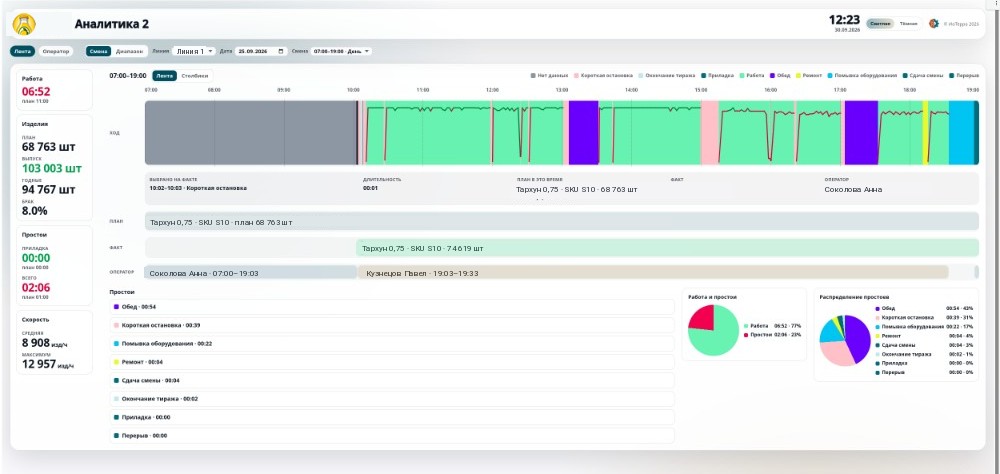
Task: Select the Смена period tab
Action: (x=99, y=51)
